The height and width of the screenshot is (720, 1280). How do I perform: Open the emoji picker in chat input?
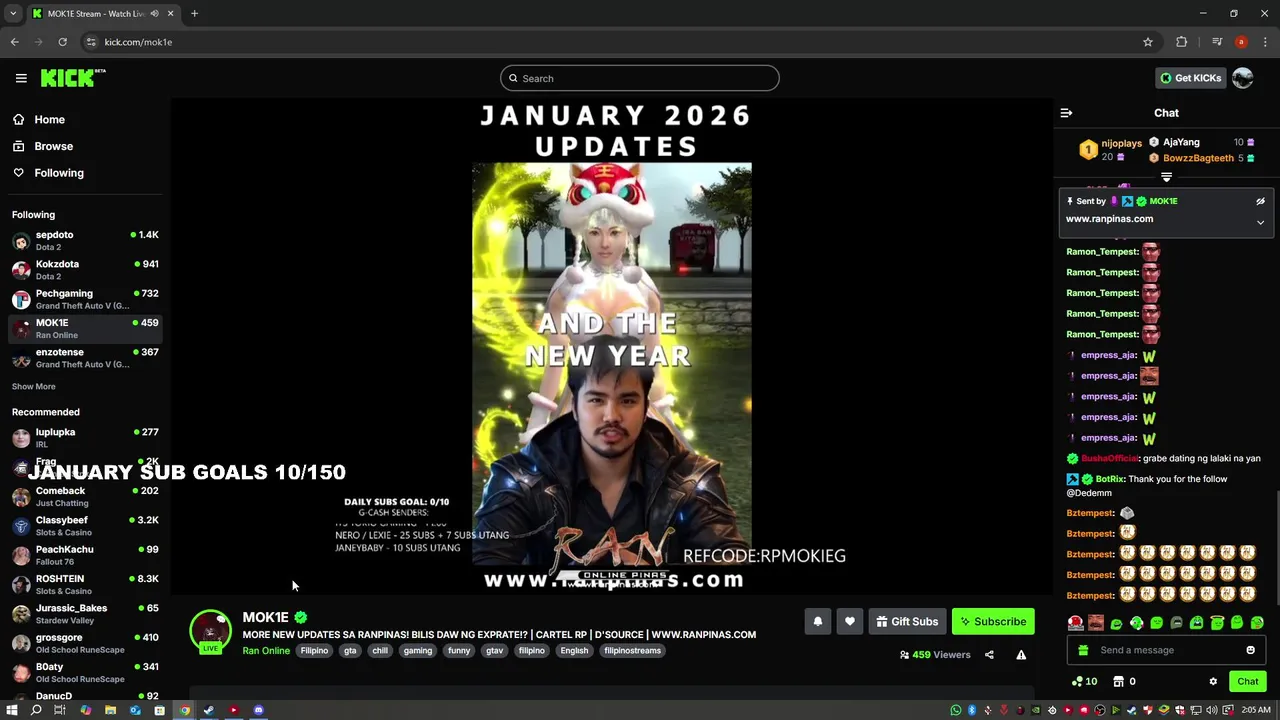click(1250, 650)
